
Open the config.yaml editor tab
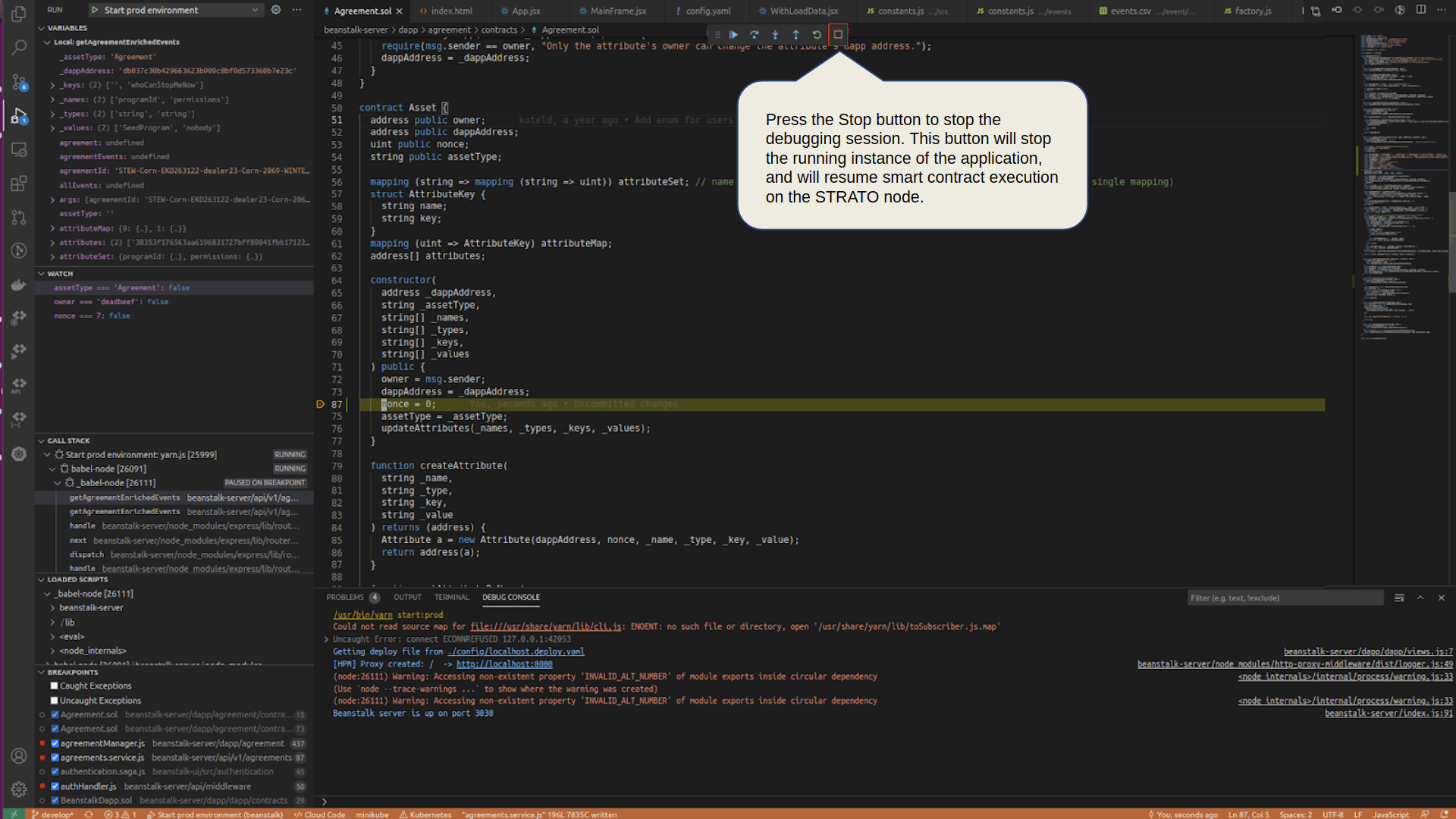click(708, 11)
